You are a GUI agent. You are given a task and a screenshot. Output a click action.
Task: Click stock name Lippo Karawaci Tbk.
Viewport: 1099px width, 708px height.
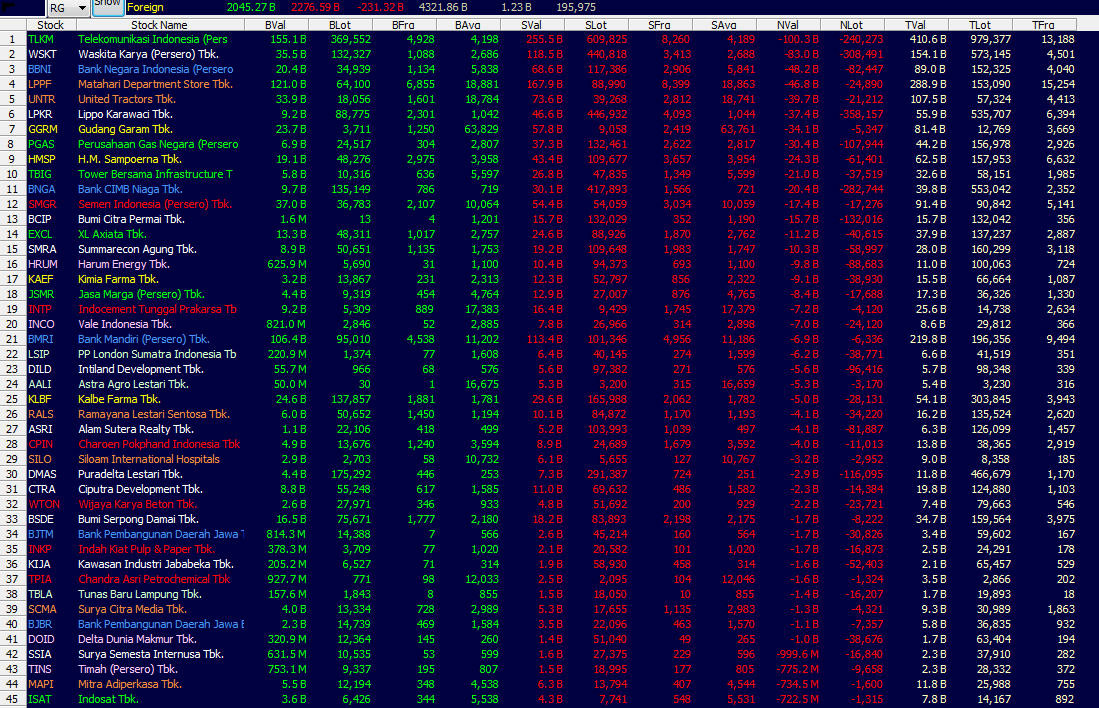click(125, 114)
